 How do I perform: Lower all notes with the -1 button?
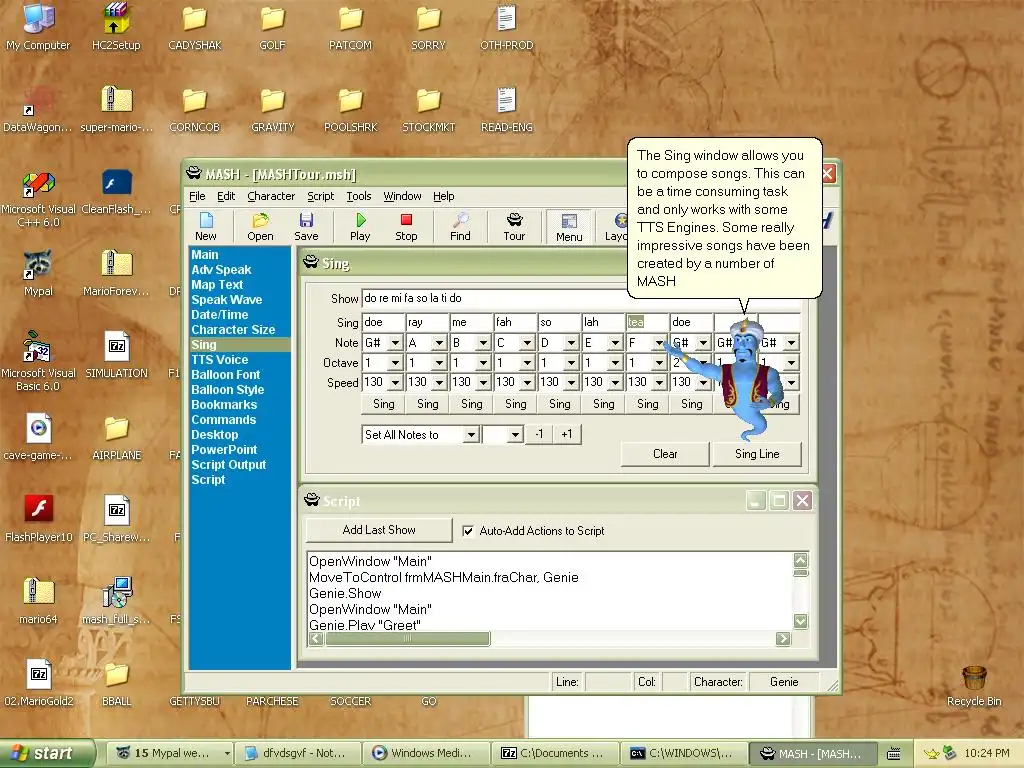click(x=539, y=434)
